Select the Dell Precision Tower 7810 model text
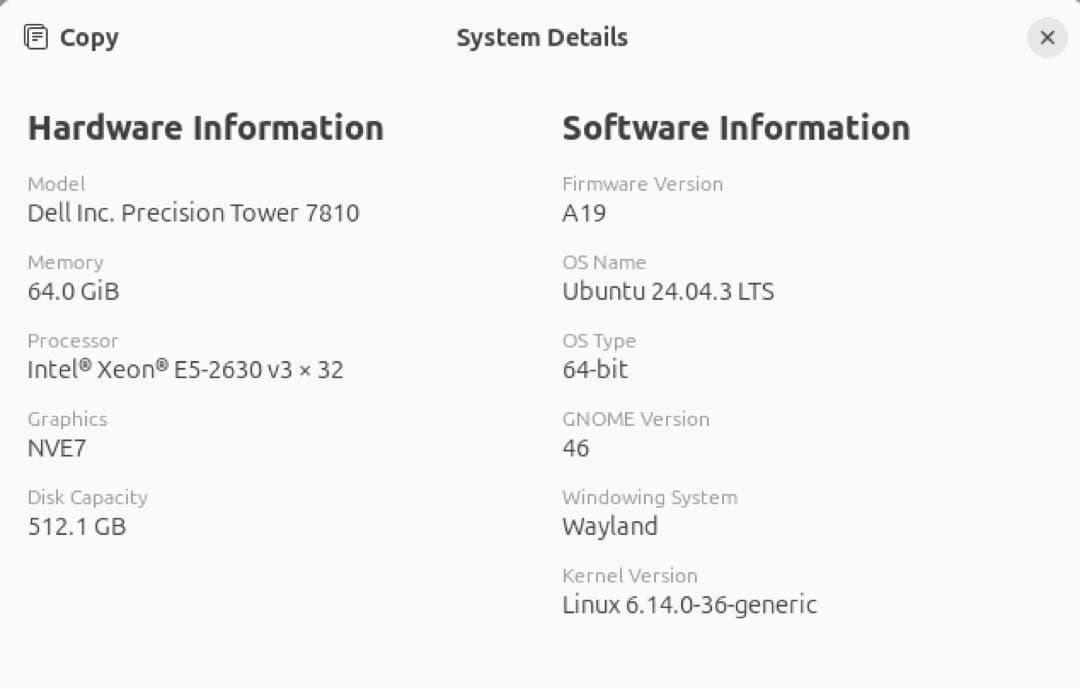The image size is (1080, 689). pos(193,212)
